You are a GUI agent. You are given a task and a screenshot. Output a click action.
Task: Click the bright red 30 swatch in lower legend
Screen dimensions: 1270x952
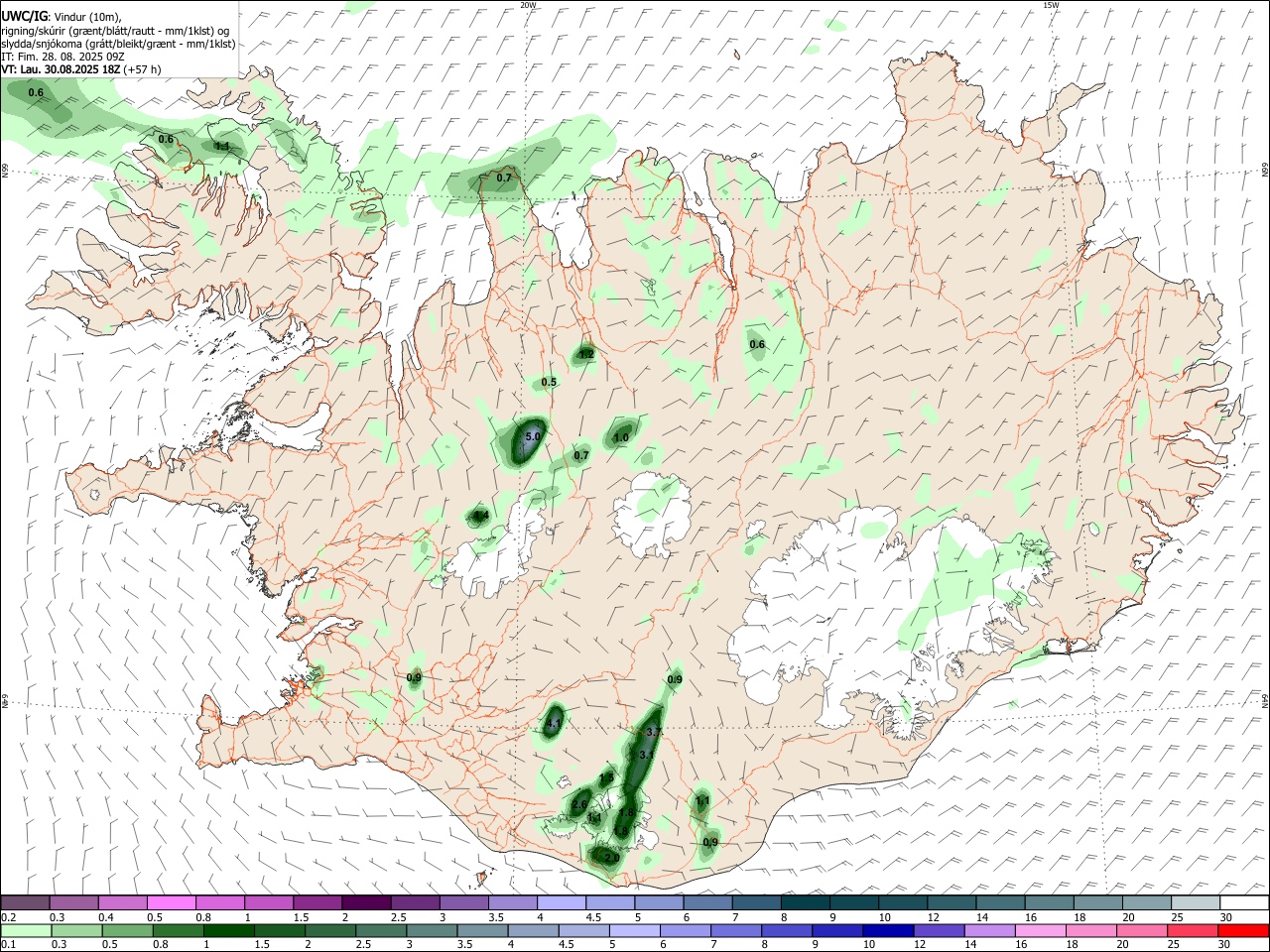click(1244, 930)
